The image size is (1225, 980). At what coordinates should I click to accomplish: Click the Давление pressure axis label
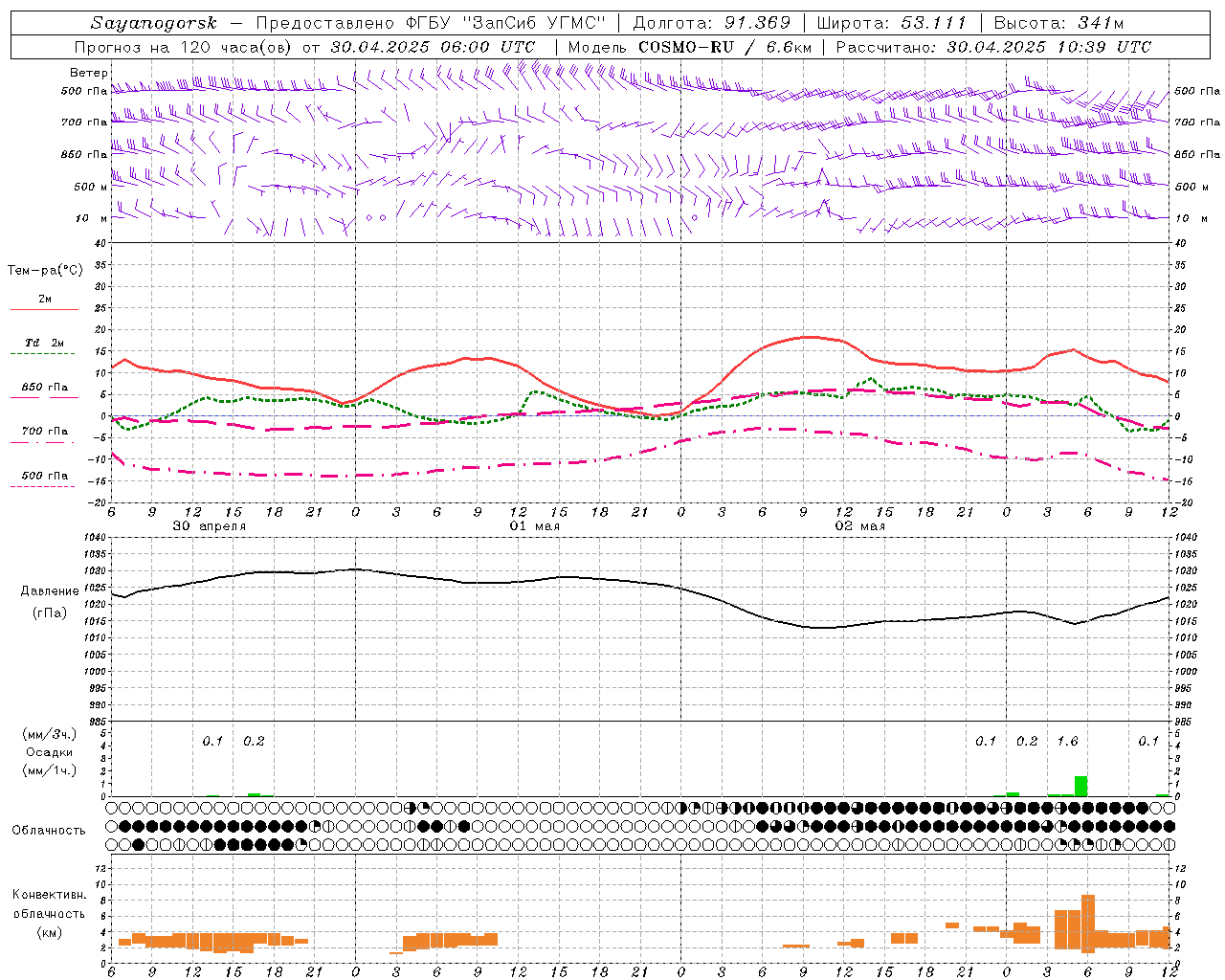pos(50,590)
